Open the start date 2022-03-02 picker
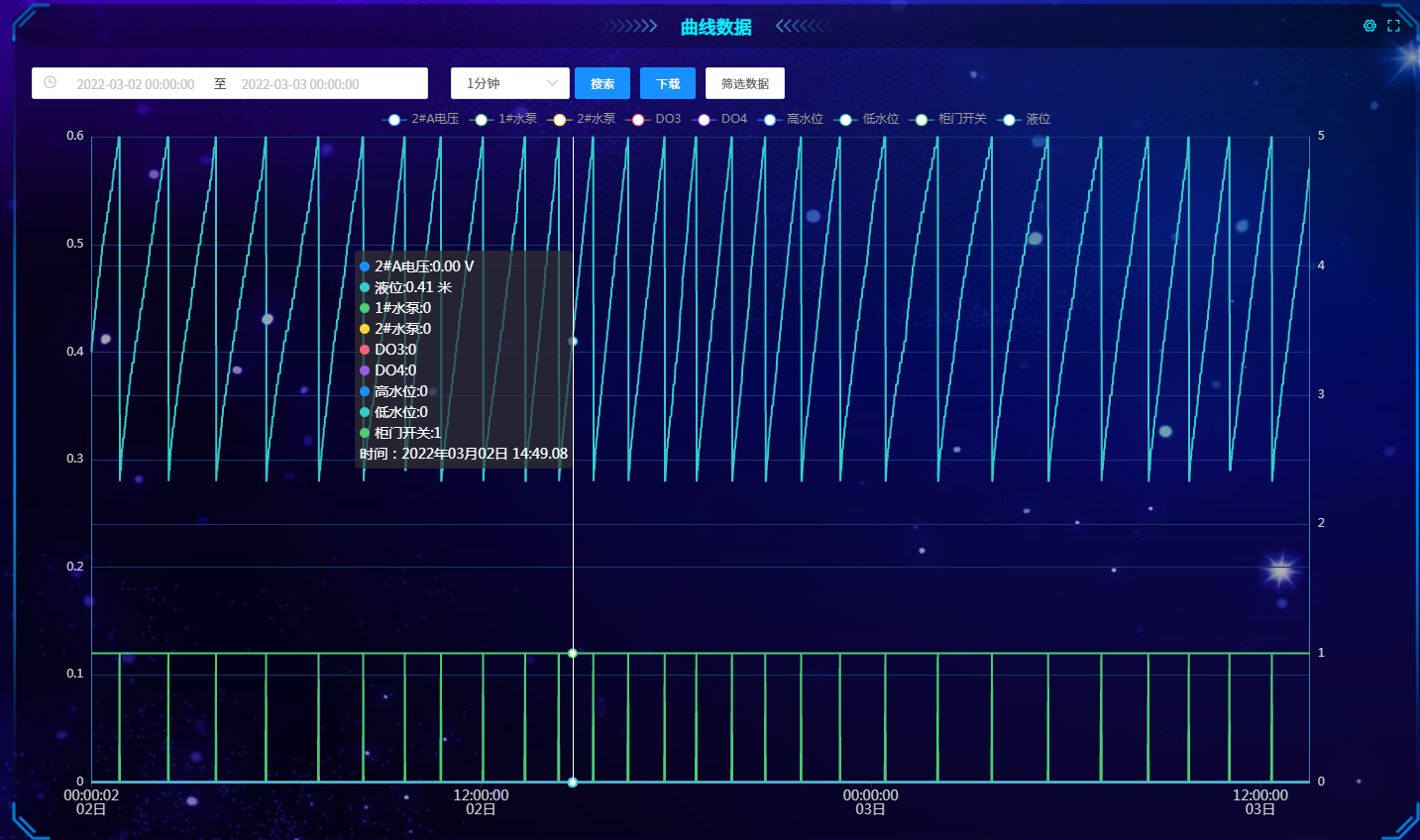The height and width of the screenshot is (840, 1420). coord(136,84)
